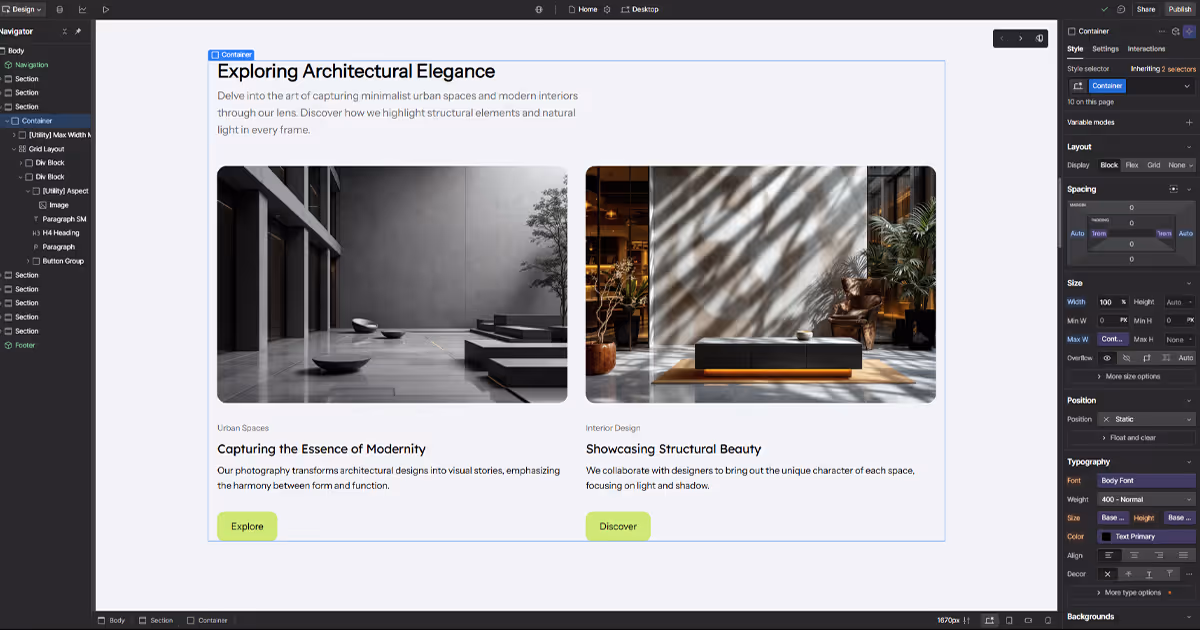
Task: Pin the Navigator panel
Action: click(x=79, y=31)
